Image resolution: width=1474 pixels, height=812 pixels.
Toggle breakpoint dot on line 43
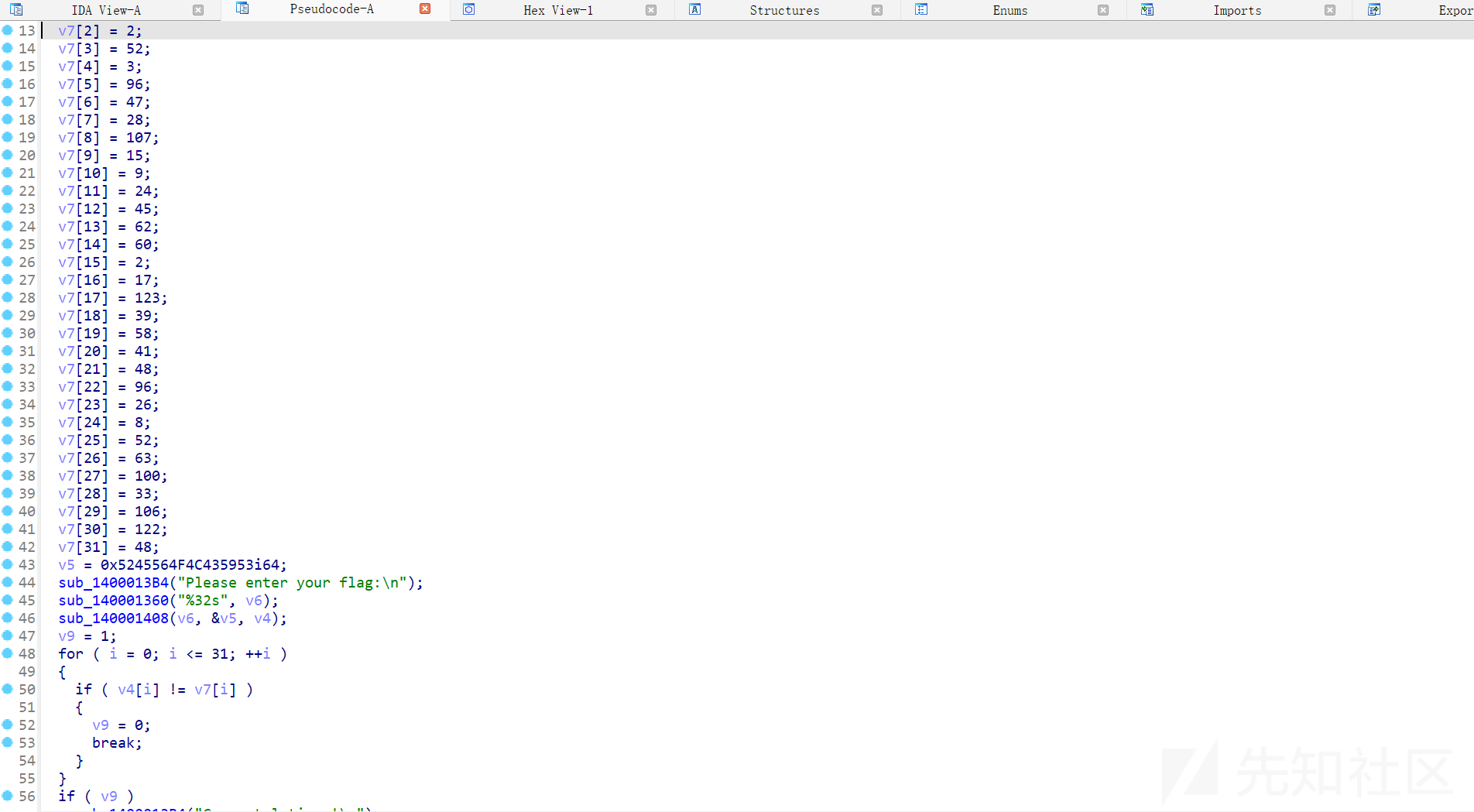tap(7, 564)
